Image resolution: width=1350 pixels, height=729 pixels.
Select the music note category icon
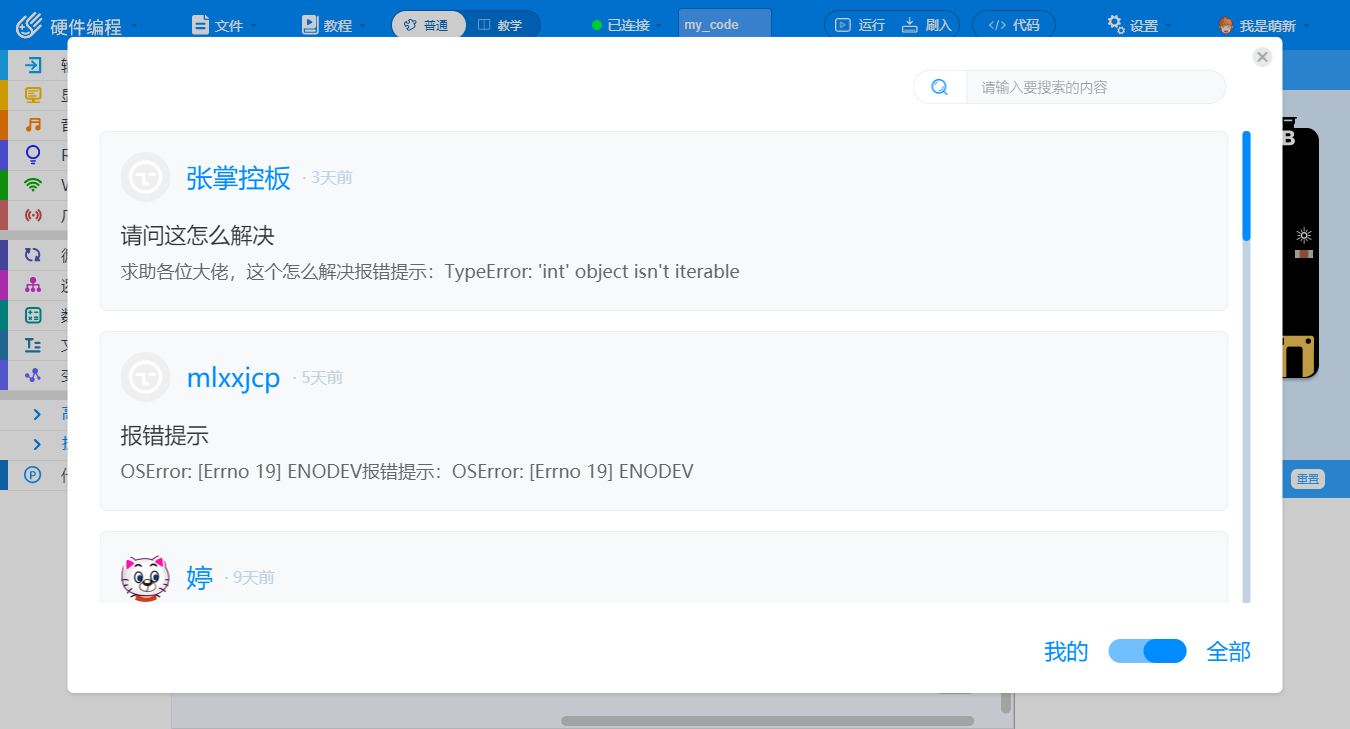(33, 125)
